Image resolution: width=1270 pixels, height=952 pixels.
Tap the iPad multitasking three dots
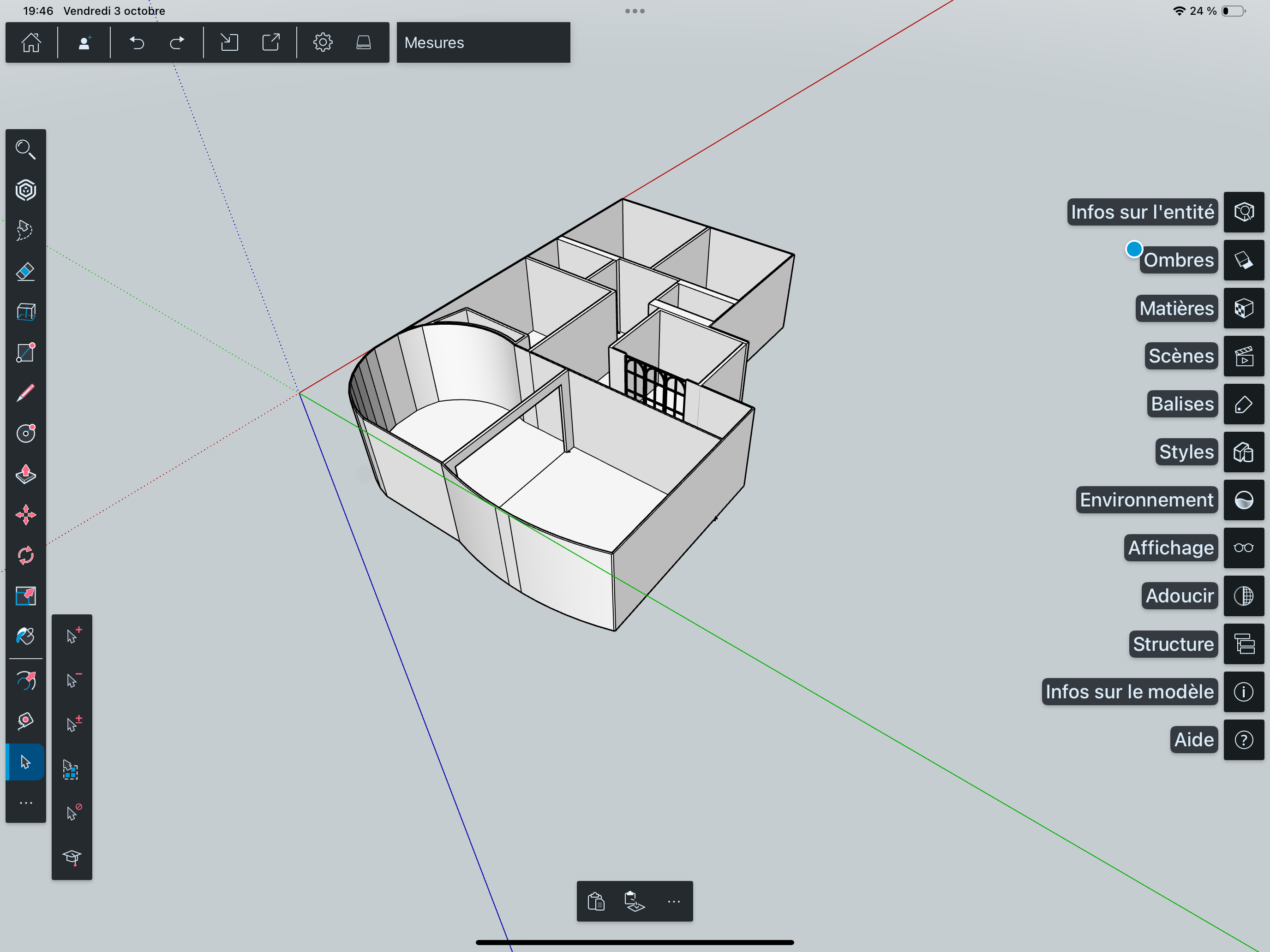(635, 11)
